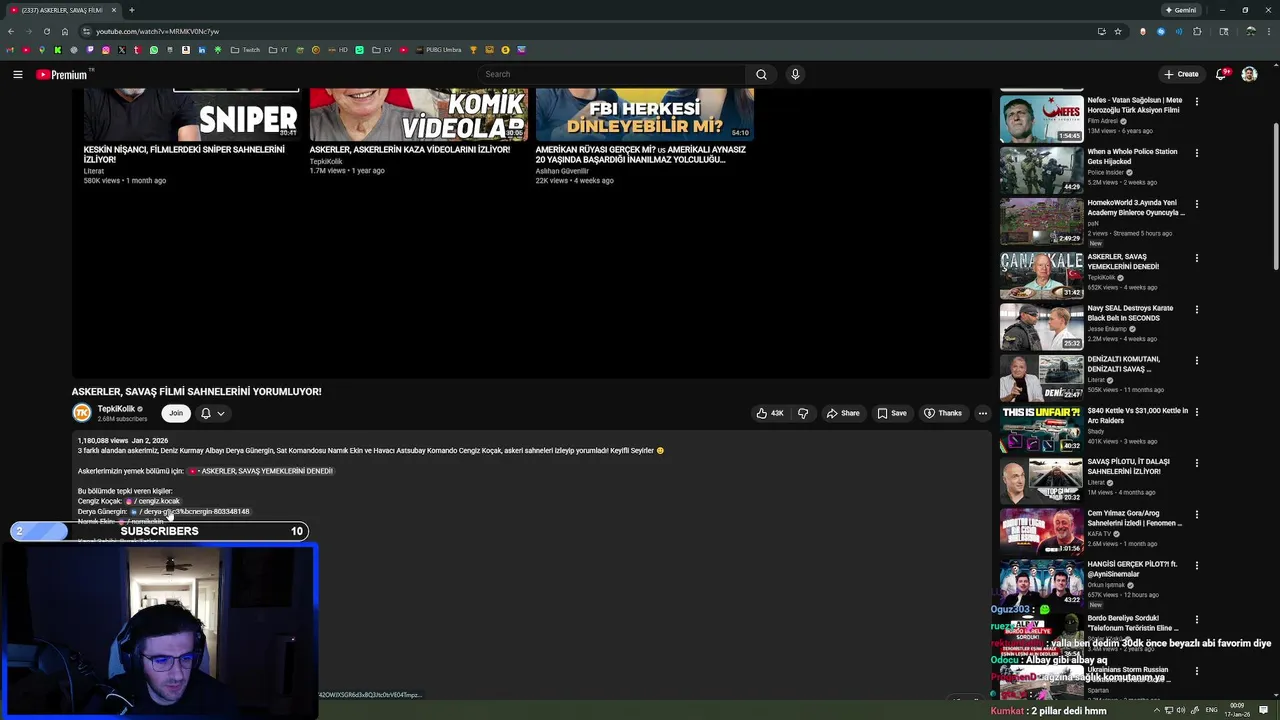1280x720 pixels.
Task: Click the YouTube Premium logo
Action: (x=62, y=74)
